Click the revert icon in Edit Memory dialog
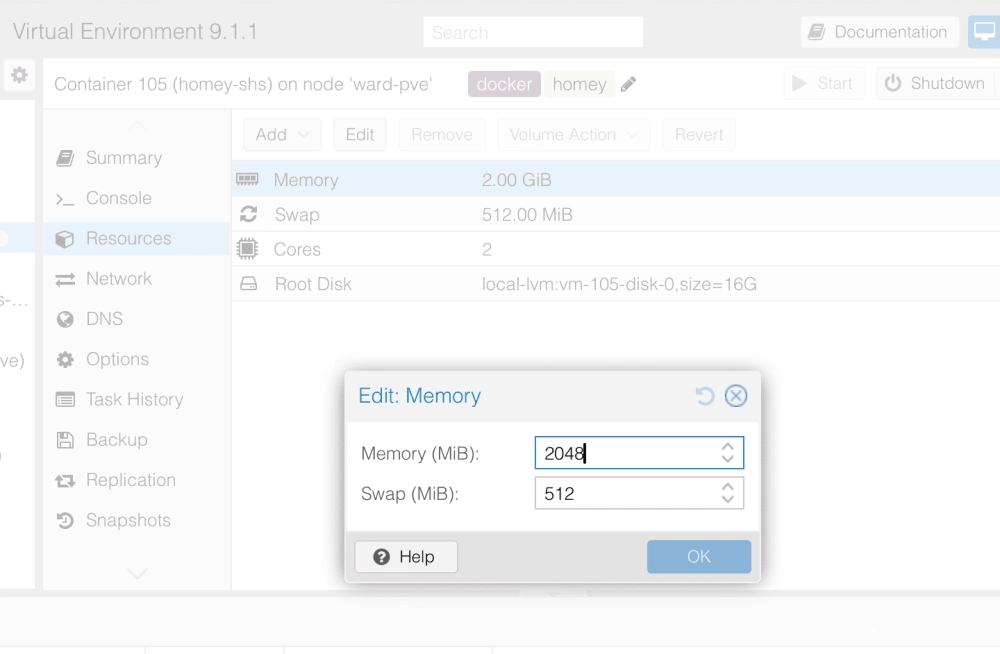 point(707,396)
